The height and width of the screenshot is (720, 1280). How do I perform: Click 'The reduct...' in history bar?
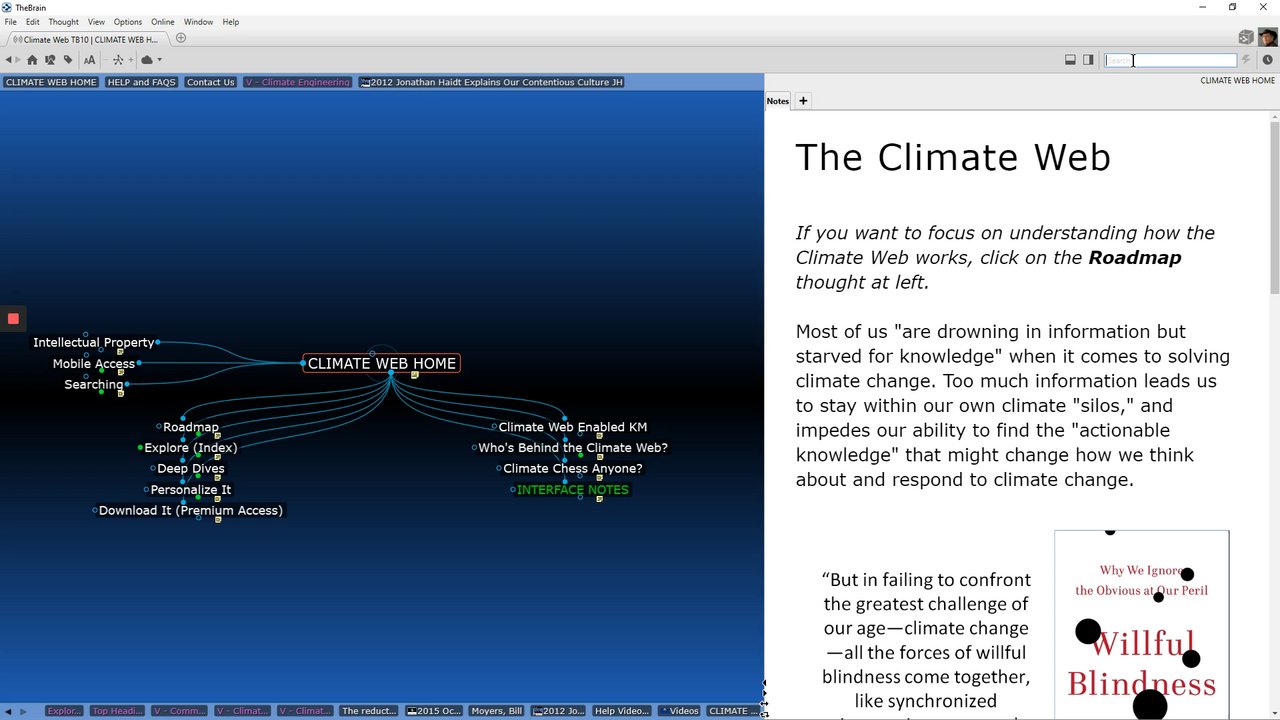[369, 711]
